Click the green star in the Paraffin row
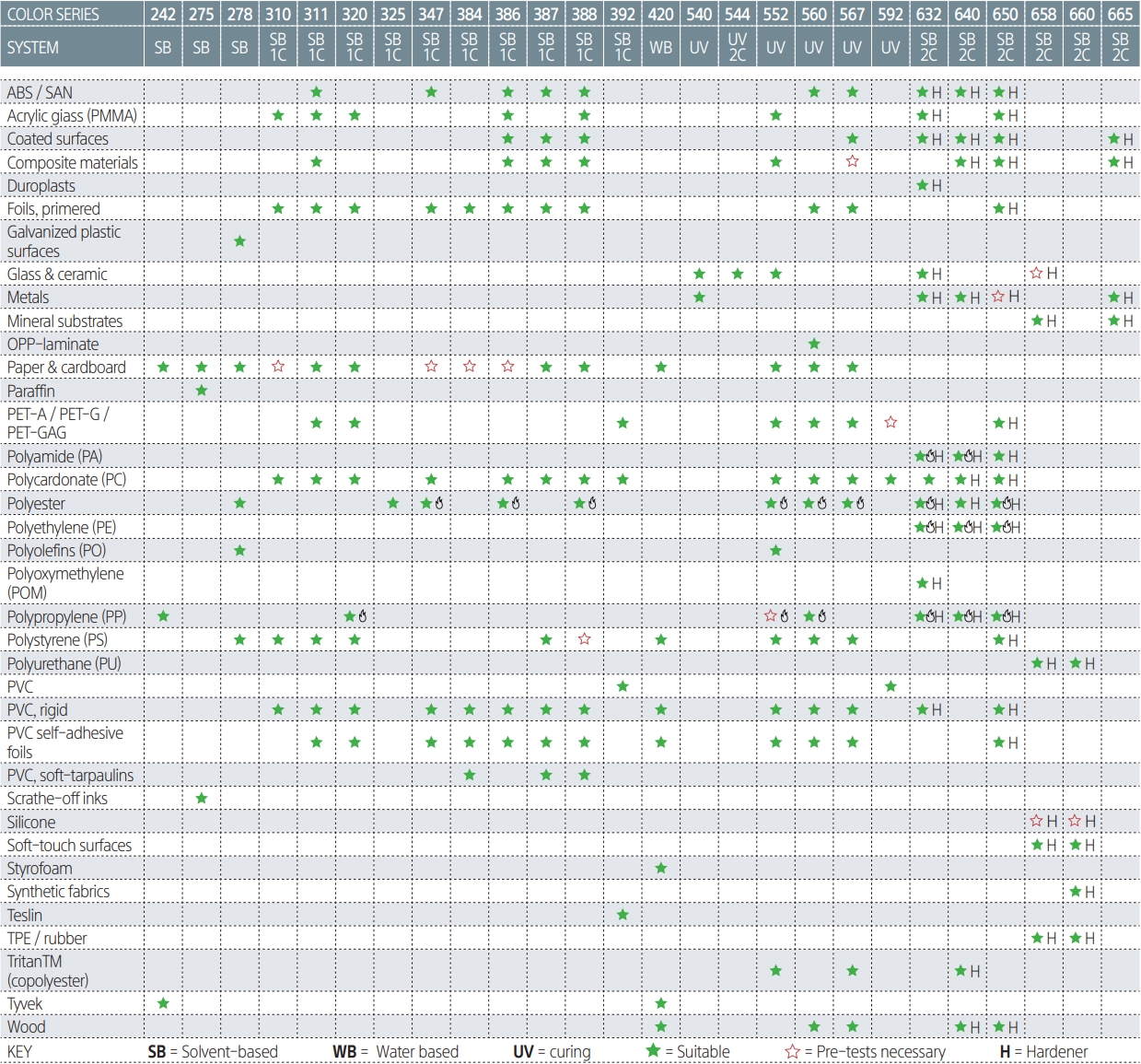Screen dimensions: 1141x1064 point(202,391)
